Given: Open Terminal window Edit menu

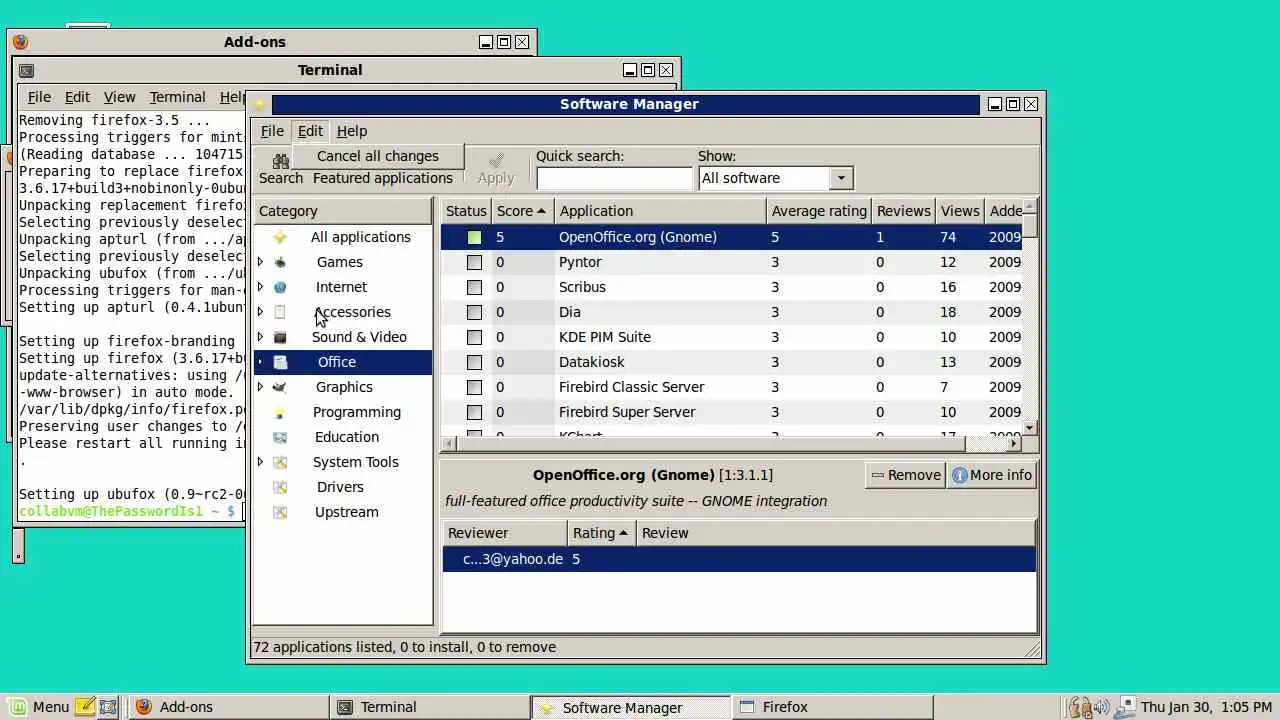Looking at the screenshot, I should pos(77,97).
